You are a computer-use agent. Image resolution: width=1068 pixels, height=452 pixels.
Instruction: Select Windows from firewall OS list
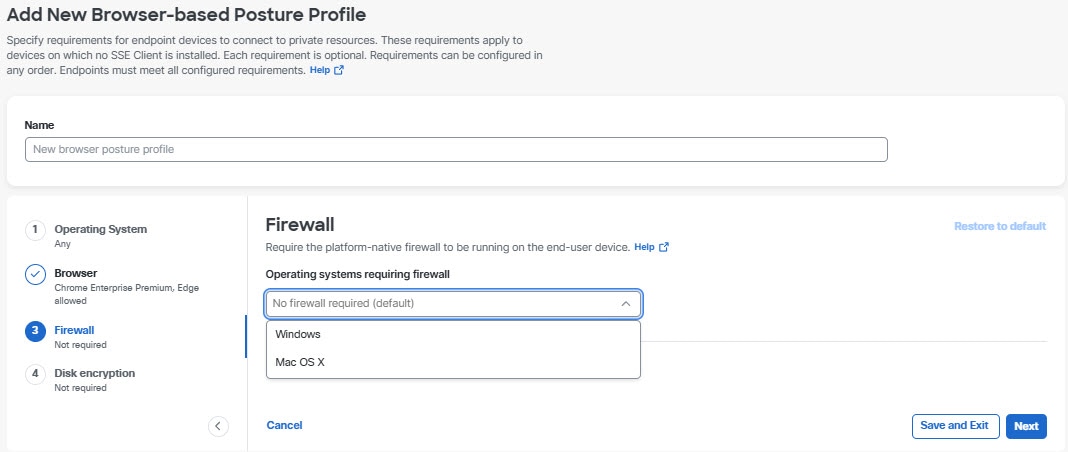click(453, 335)
